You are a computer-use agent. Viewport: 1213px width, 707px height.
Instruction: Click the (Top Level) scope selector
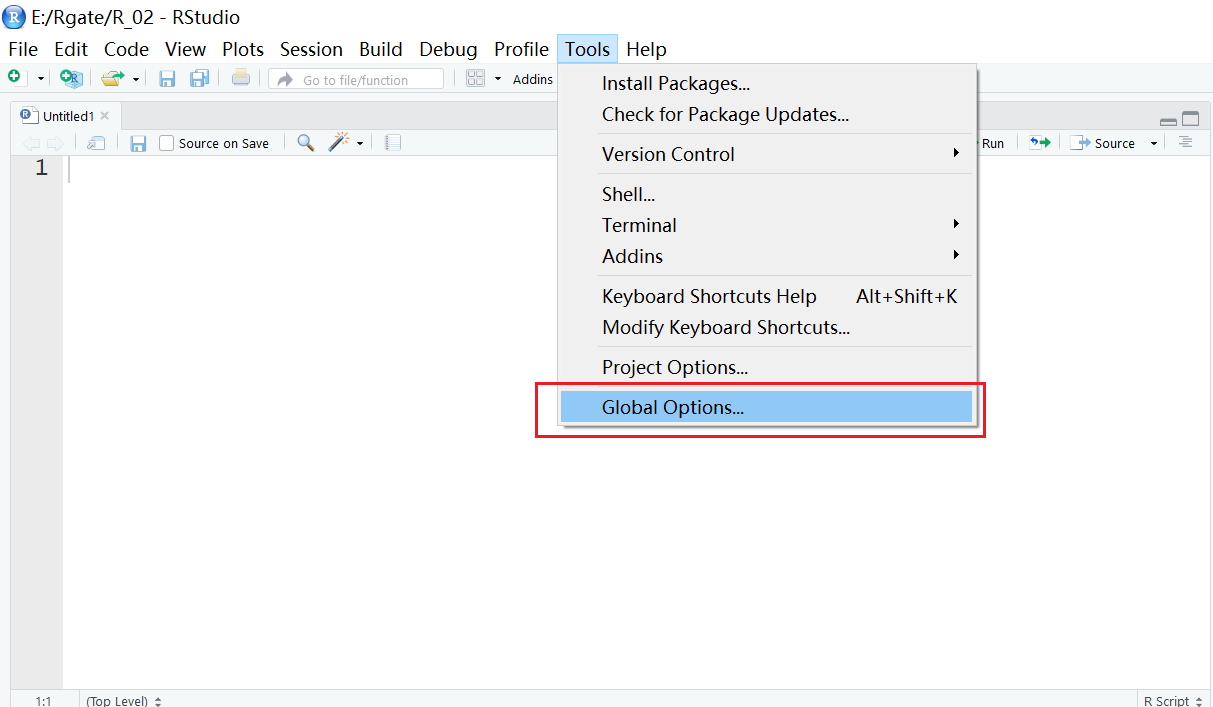click(x=124, y=701)
